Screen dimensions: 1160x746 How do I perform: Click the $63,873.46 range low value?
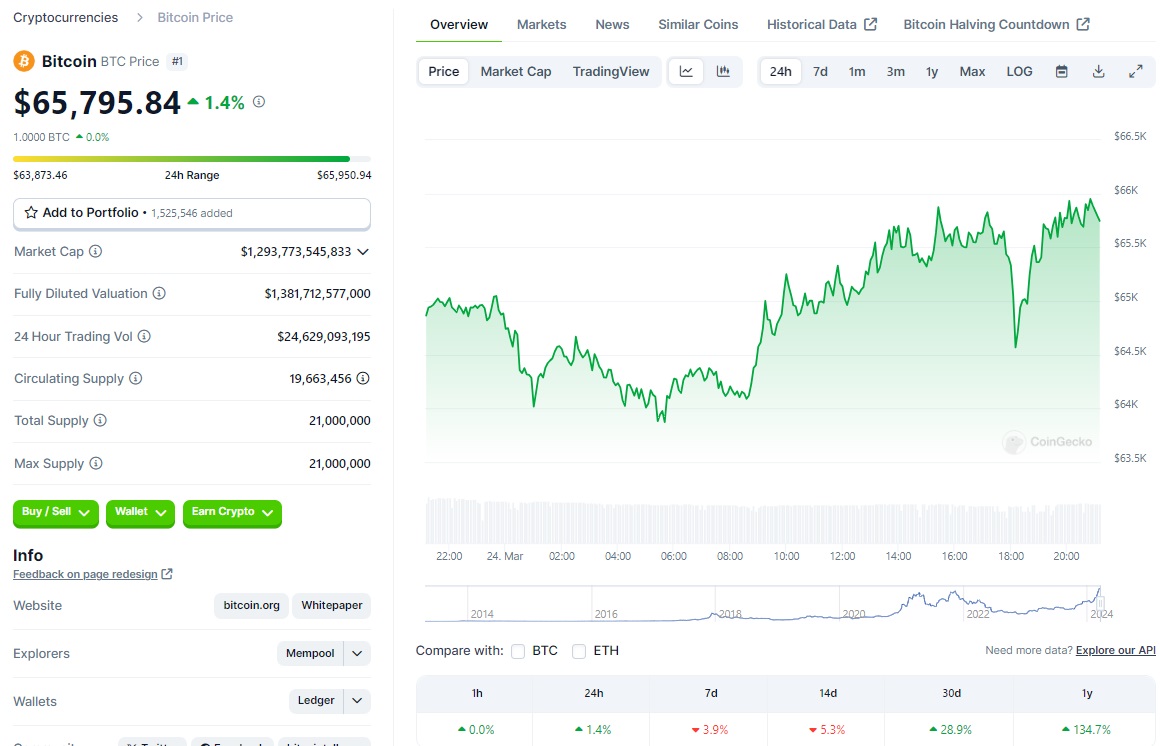(x=41, y=175)
